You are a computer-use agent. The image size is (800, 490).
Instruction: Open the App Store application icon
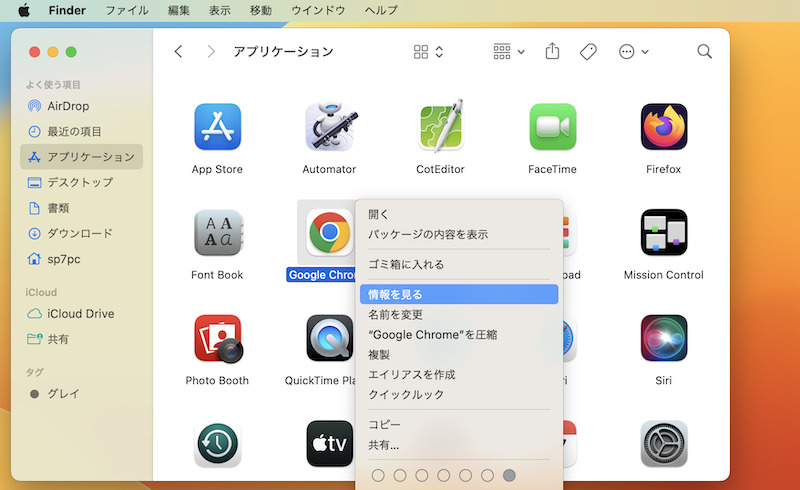pos(217,128)
